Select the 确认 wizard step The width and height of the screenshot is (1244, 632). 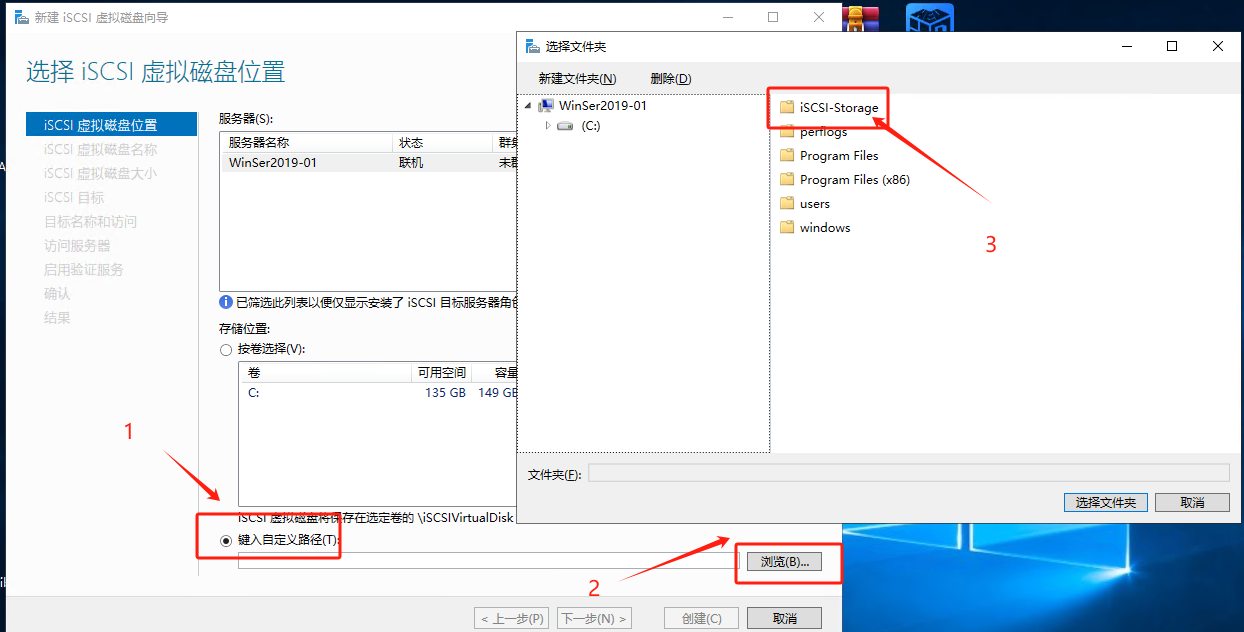pyautogui.click(x=57, y=293)
